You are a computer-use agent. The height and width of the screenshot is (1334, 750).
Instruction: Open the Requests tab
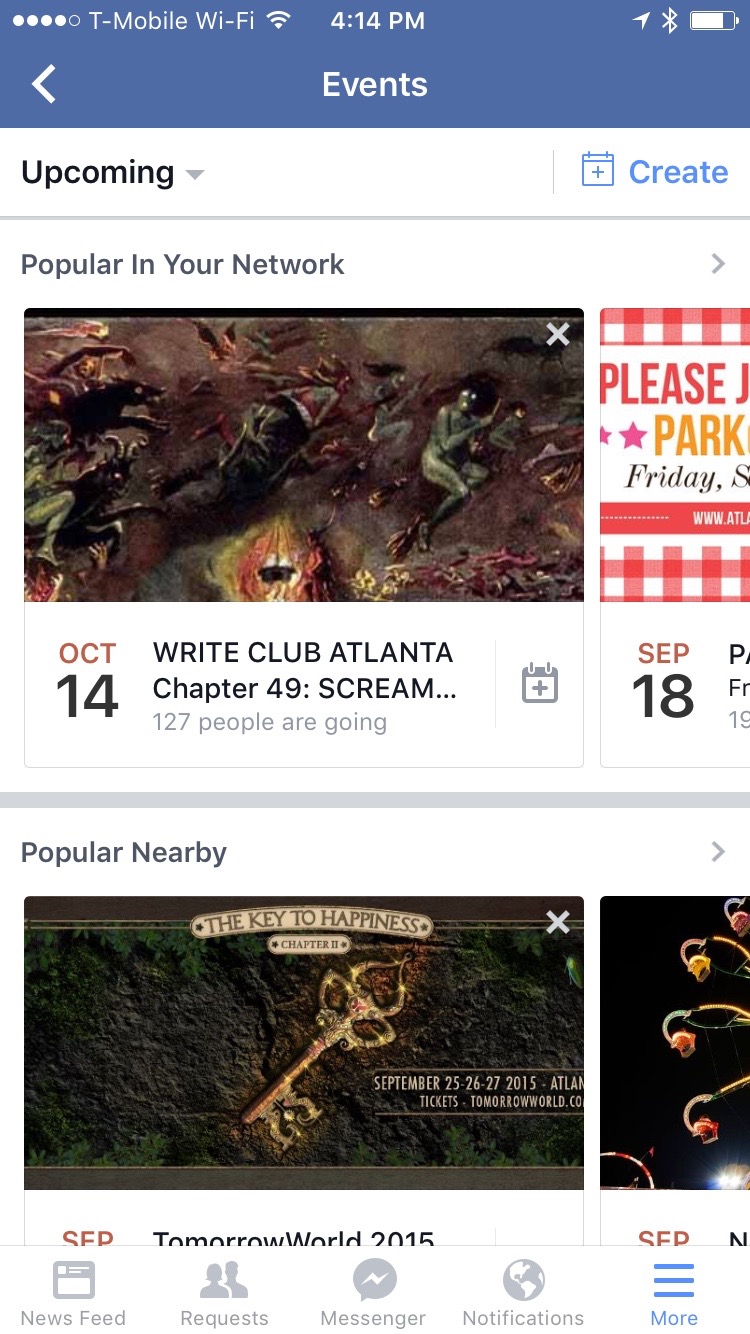click(x=224, y=1292)
